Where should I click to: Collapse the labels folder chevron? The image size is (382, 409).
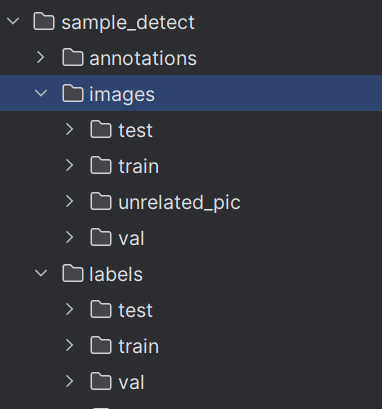pos(41,273)
